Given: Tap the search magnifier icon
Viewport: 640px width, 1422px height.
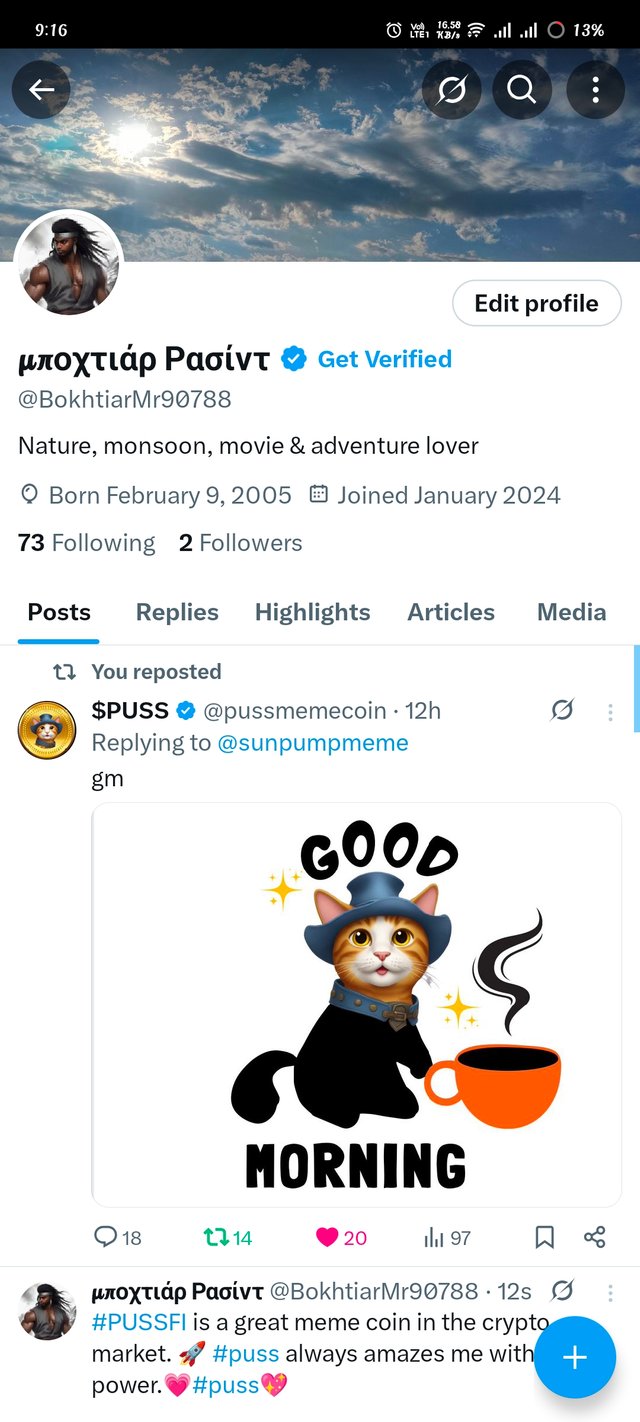Looking at the screenshot, I should coord(522,90).
